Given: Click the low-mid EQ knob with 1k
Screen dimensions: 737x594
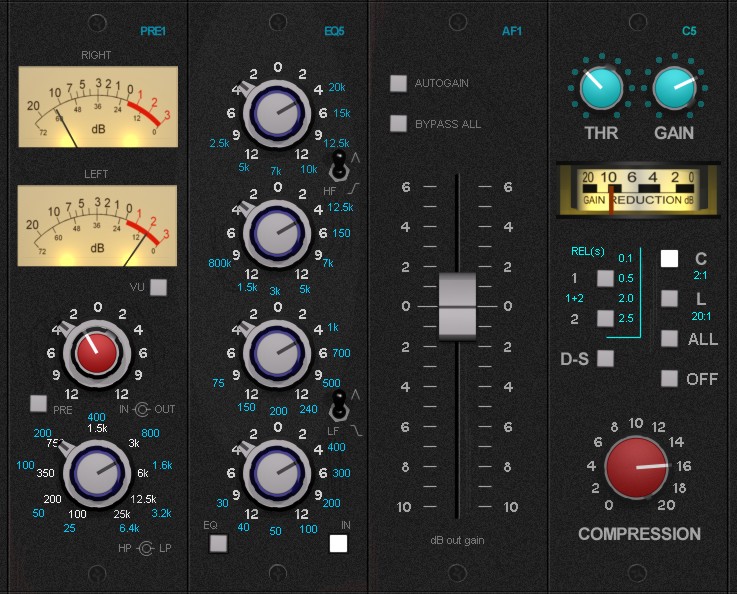Looking at the screenshot, I should (x=277, y=353).
